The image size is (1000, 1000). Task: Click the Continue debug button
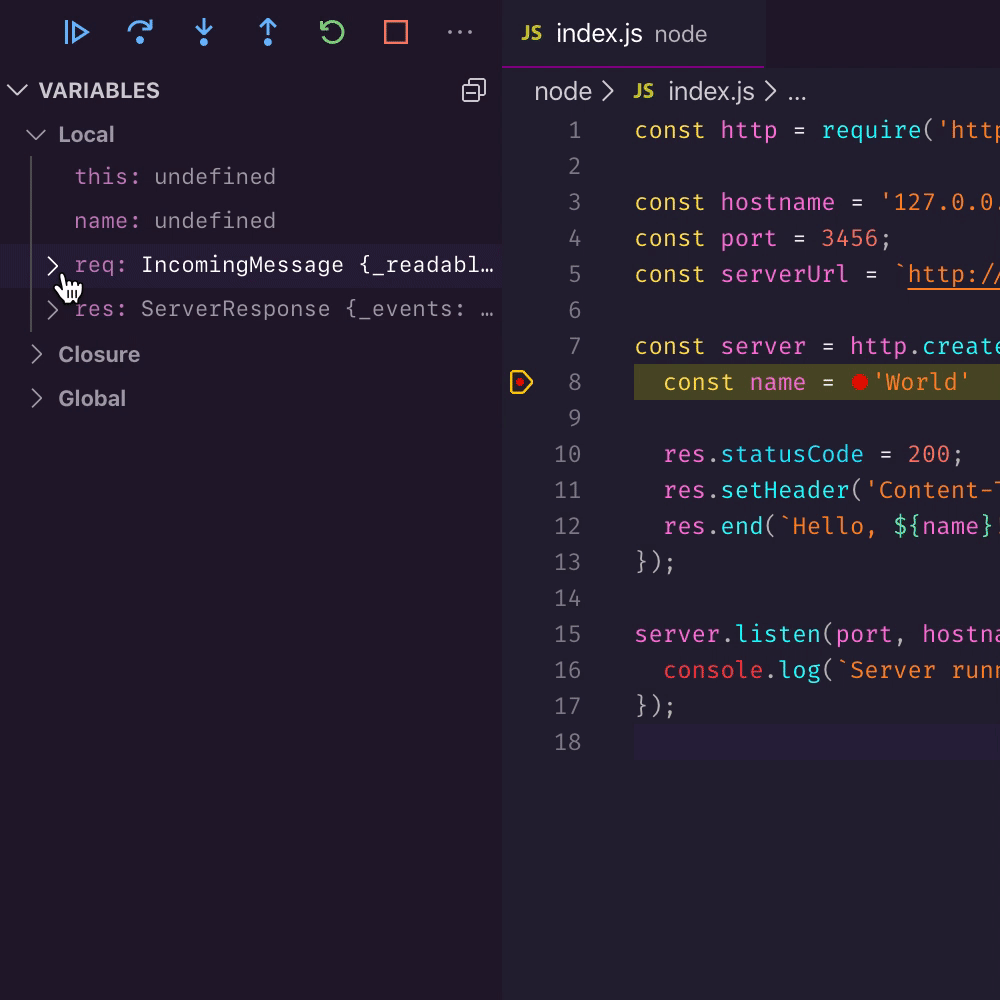pyautogui.click(x=77, y=33)
